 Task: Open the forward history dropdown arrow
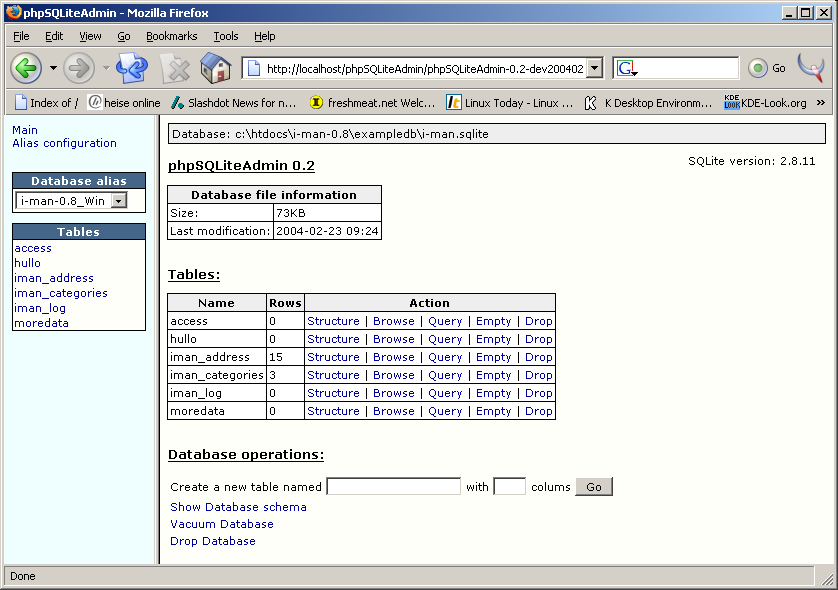click(x=106, y=68)
